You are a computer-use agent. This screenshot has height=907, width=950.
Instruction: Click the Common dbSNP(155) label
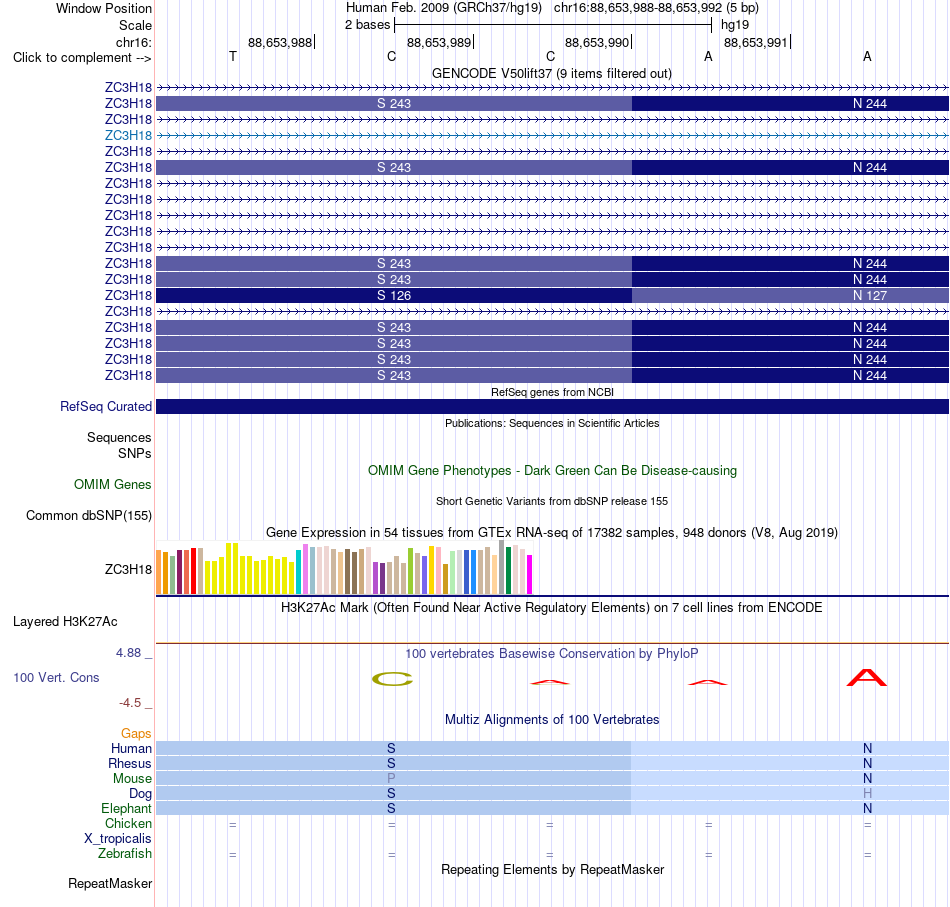point(89,516)
